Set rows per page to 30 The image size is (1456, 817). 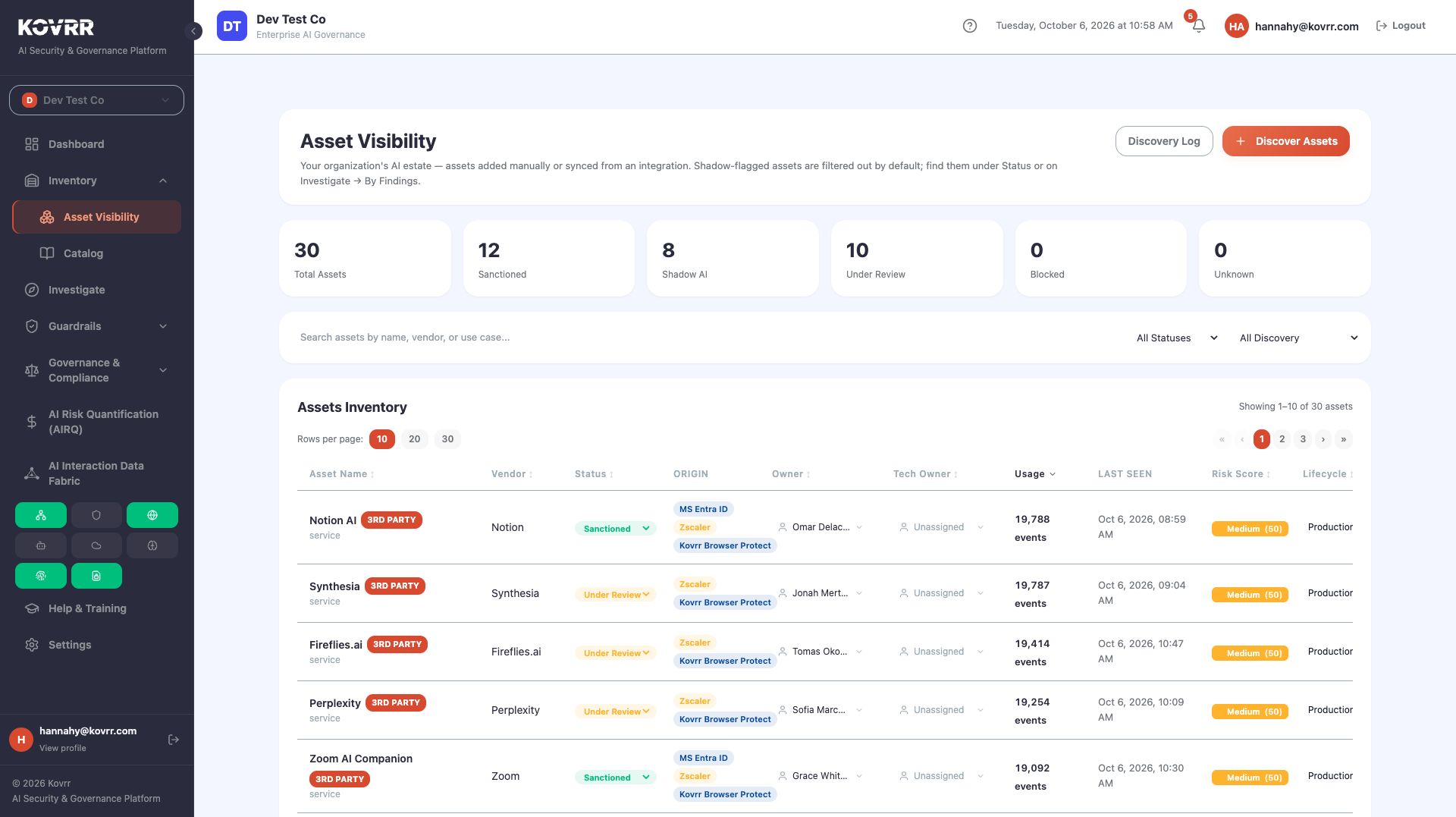pyautogui.click(x=447, y=439)
